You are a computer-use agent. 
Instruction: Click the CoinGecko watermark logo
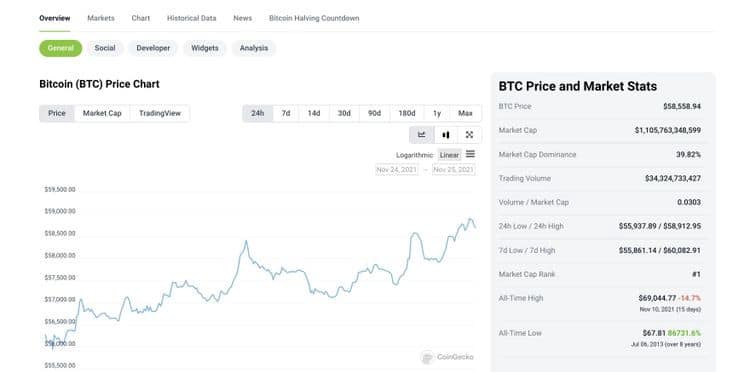pyautogui.click(x=448, y=357)
